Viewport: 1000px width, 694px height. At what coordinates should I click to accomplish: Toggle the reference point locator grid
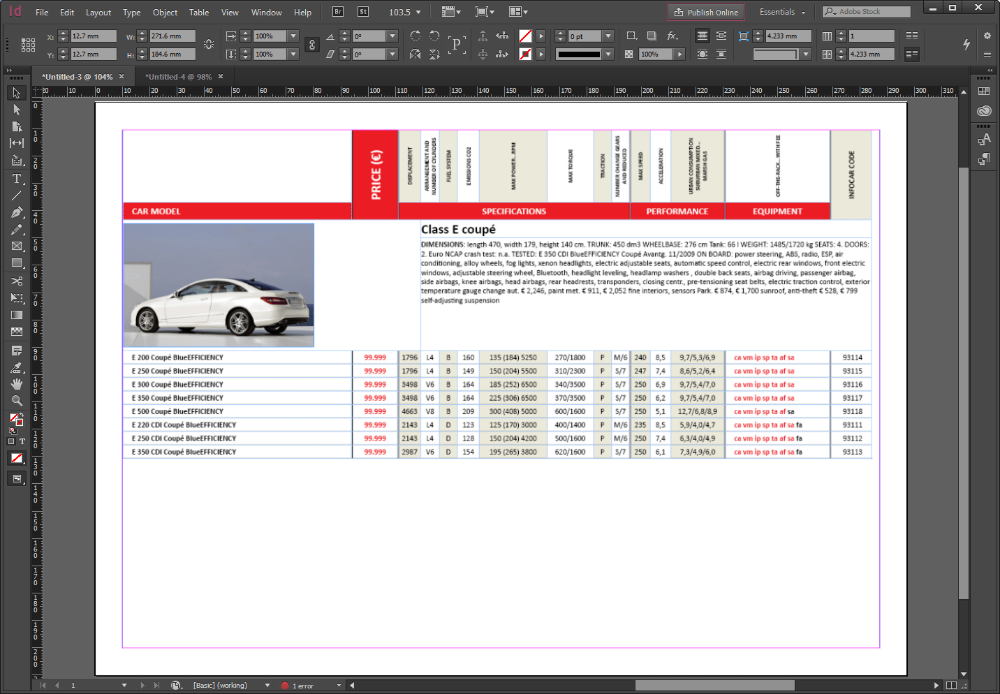pyautogui.click(x=27, y=45)
